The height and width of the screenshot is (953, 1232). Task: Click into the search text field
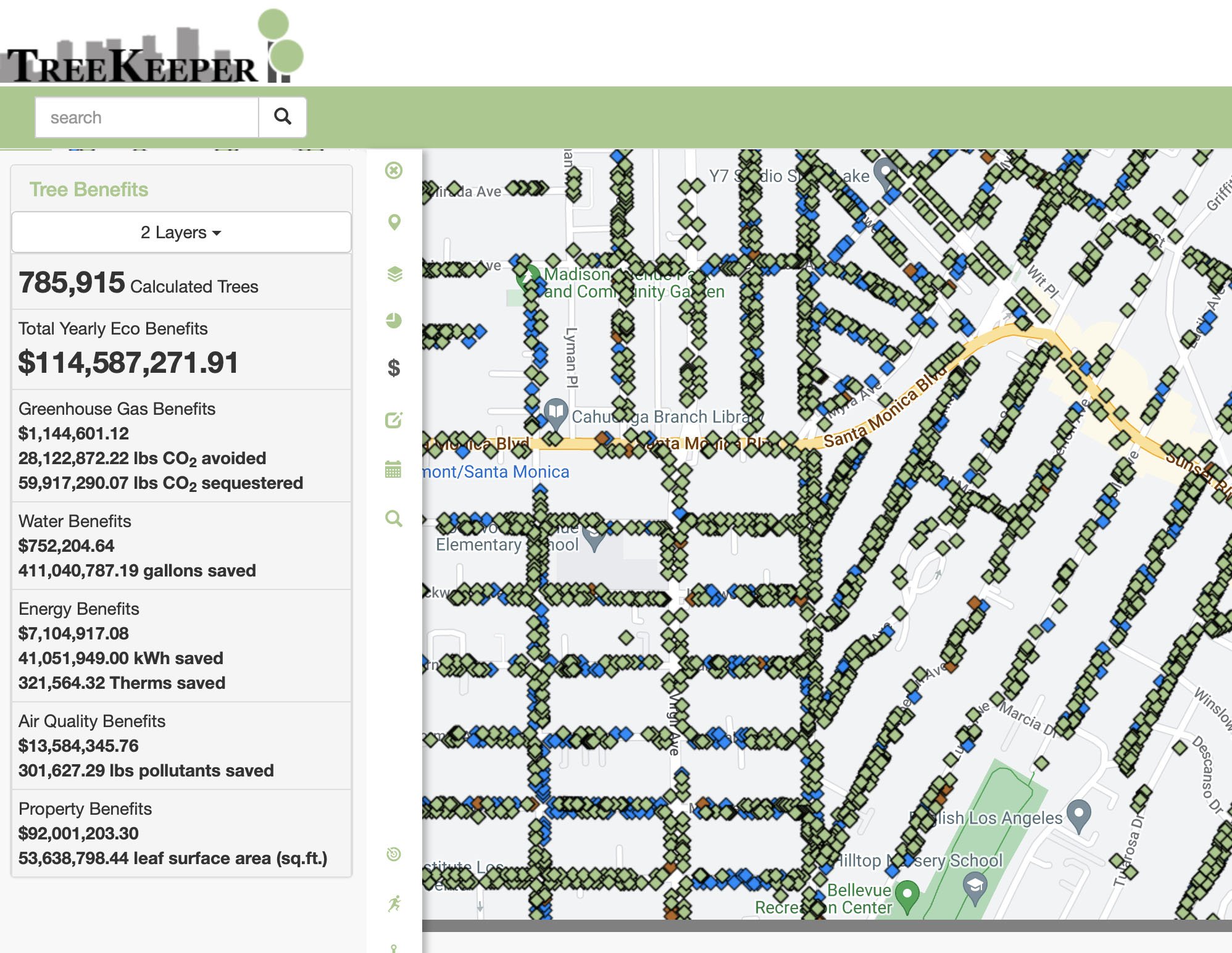(147, 117)
